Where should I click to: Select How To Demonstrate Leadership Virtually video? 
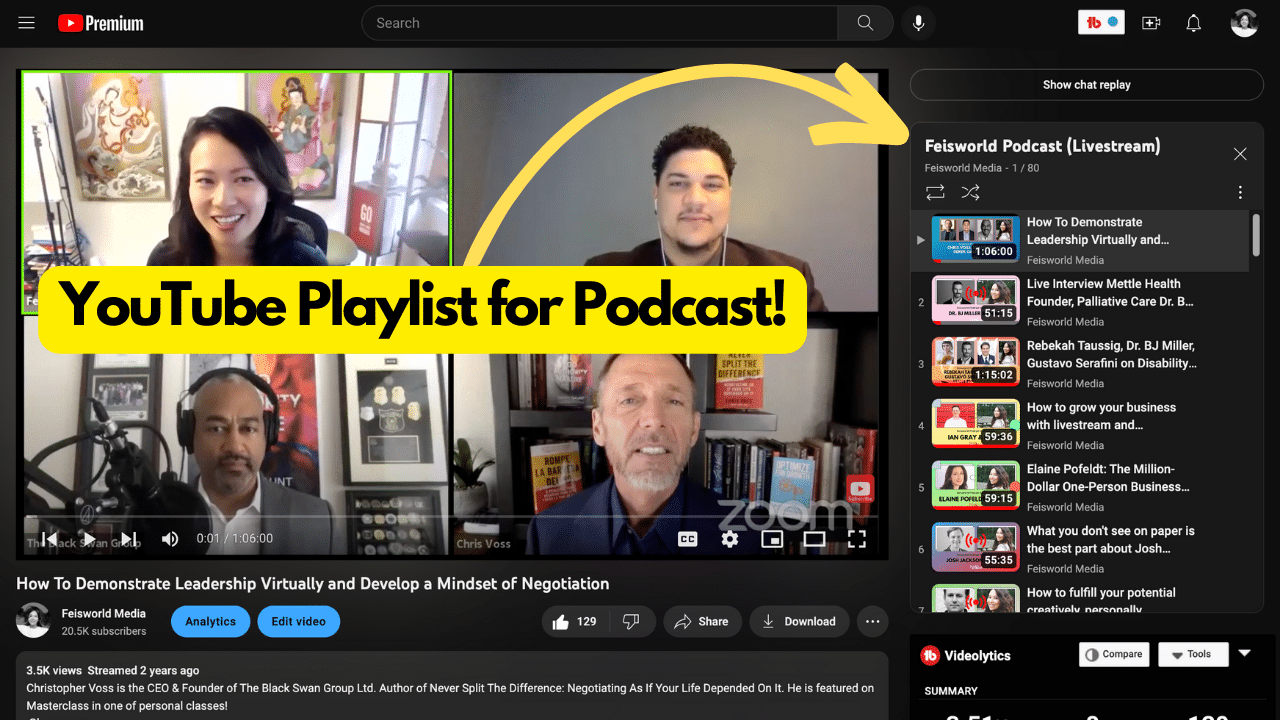click(1080, 241)
